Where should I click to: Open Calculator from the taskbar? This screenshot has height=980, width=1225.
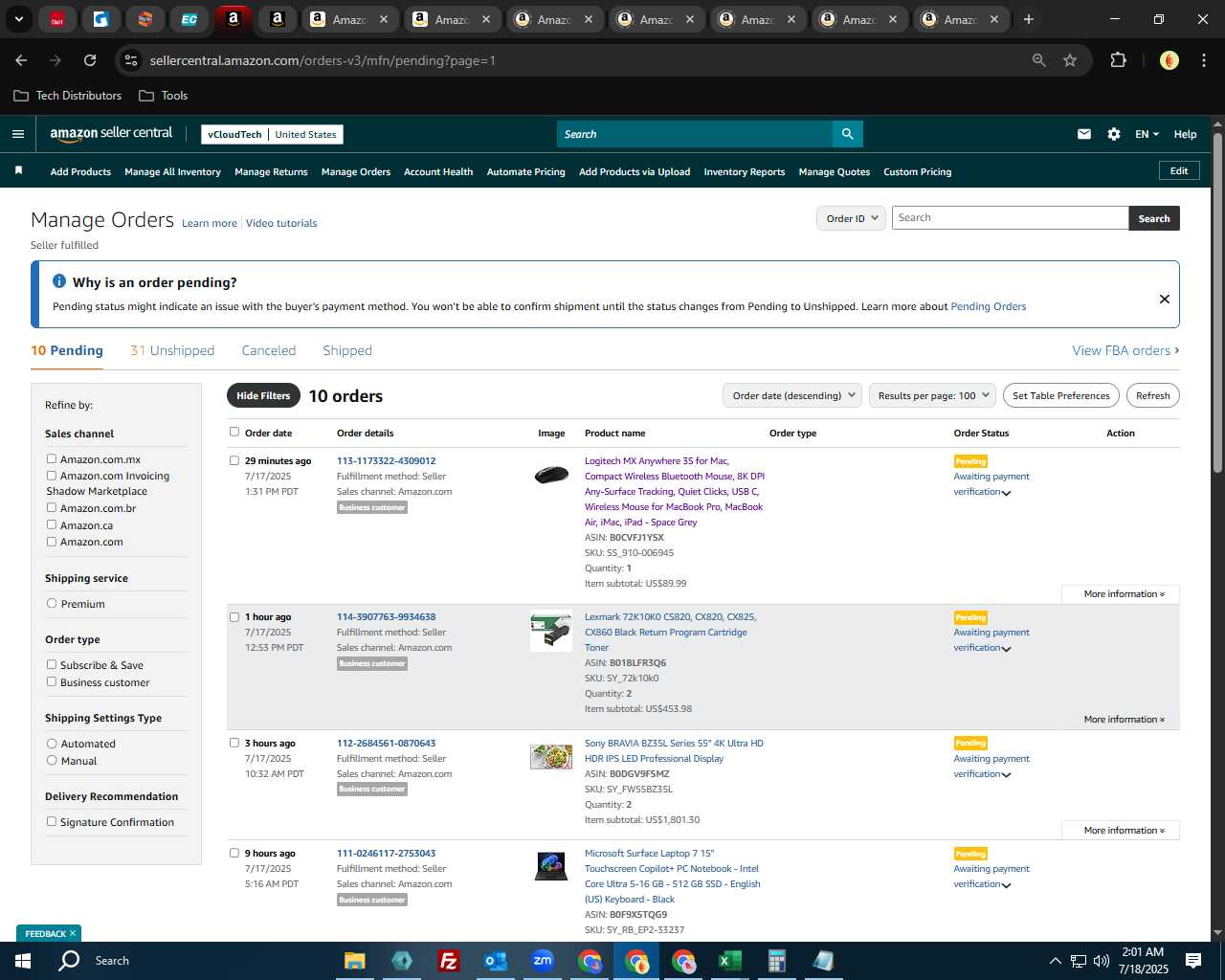pyautogui.click(x=776, y=961)
